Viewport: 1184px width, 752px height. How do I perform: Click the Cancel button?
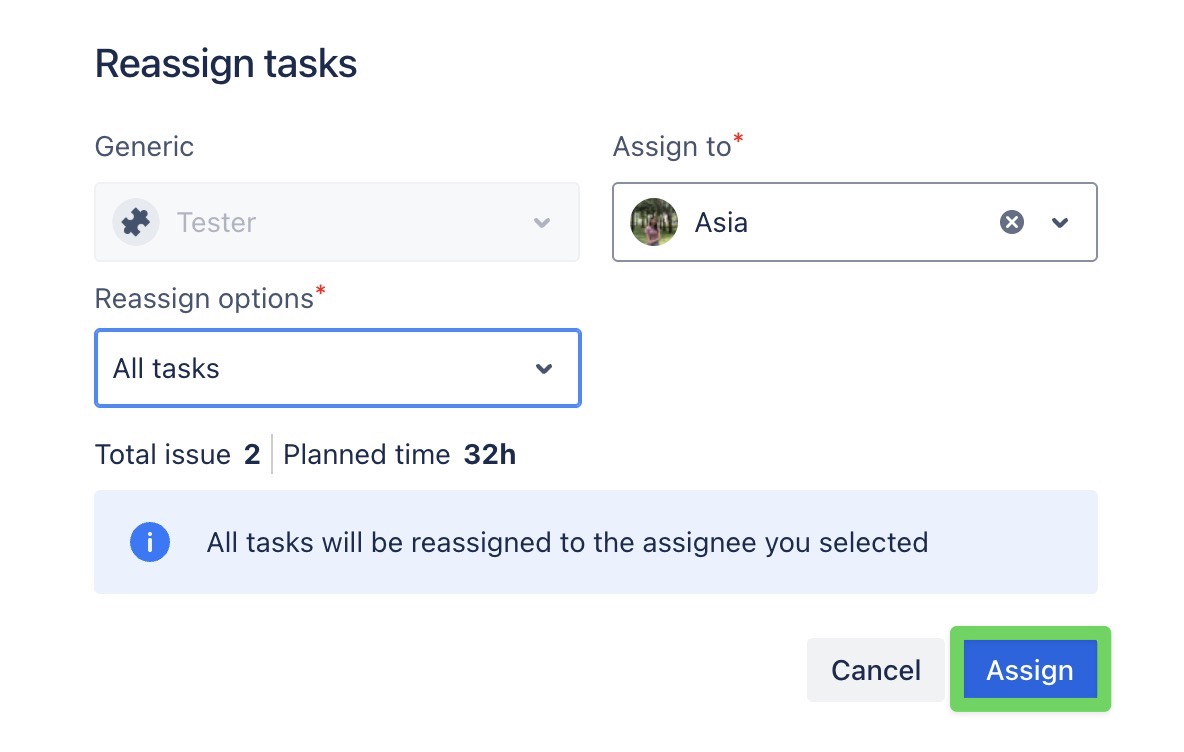[875, 670]
